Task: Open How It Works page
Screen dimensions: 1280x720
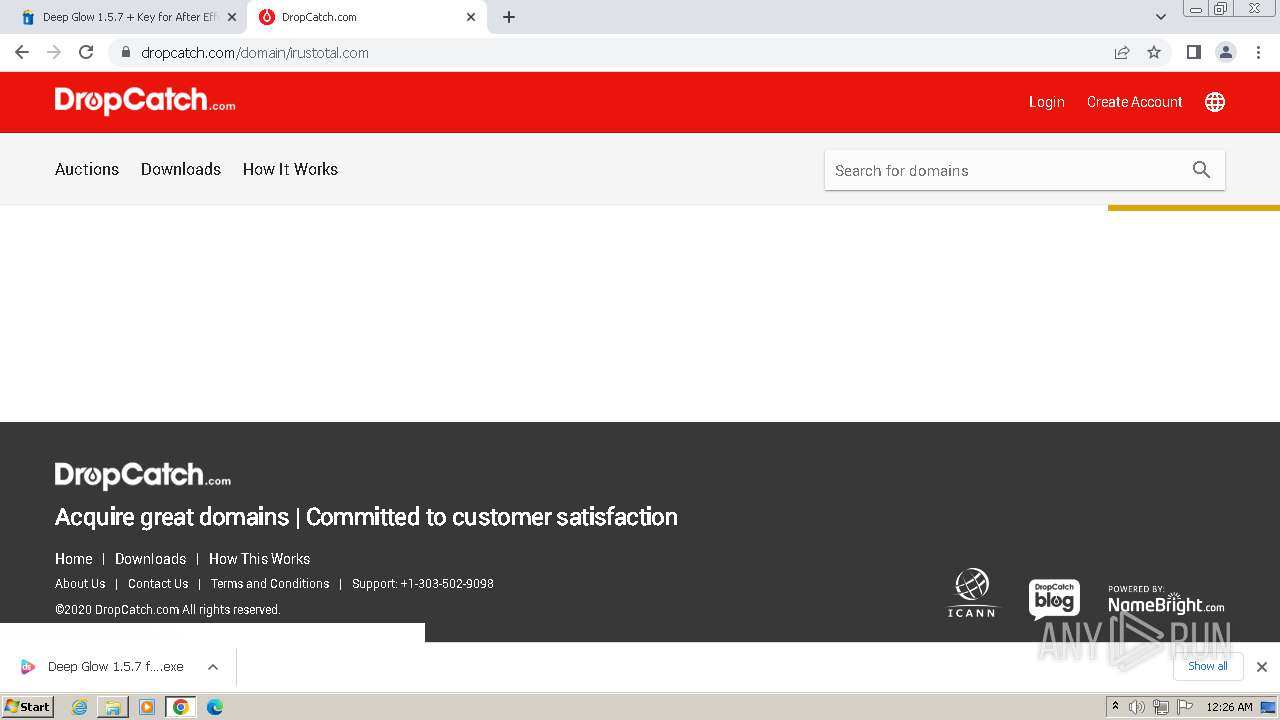Action: [290, 169]
